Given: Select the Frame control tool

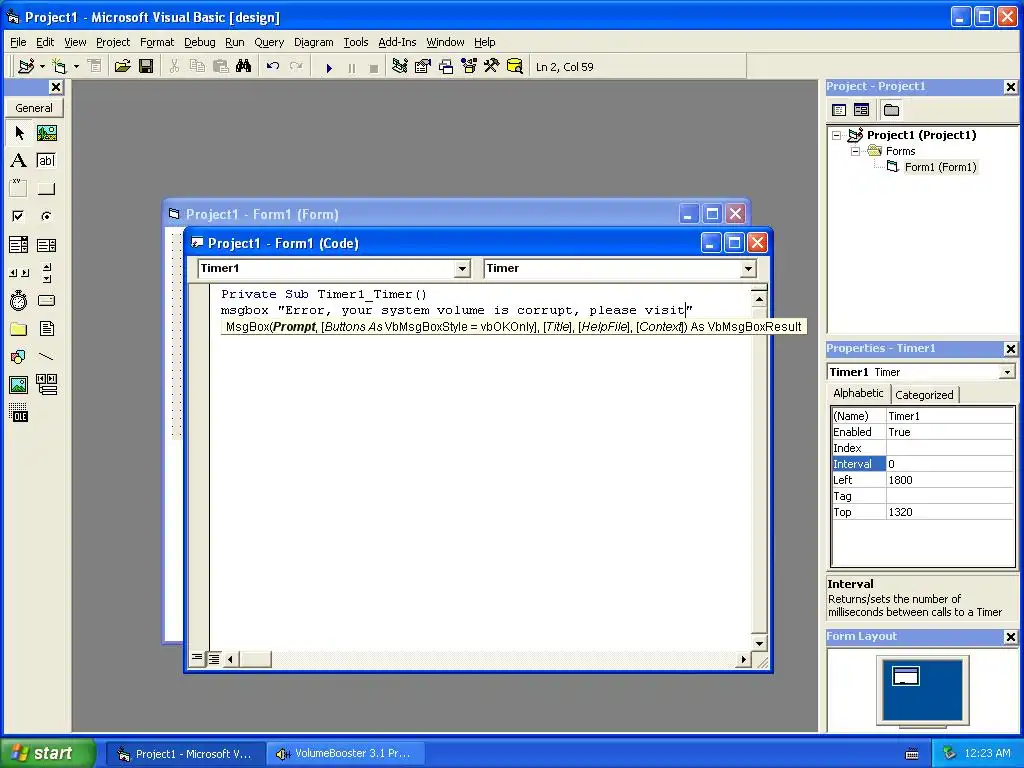Looking at the screenshot, I should pos(19,189).
